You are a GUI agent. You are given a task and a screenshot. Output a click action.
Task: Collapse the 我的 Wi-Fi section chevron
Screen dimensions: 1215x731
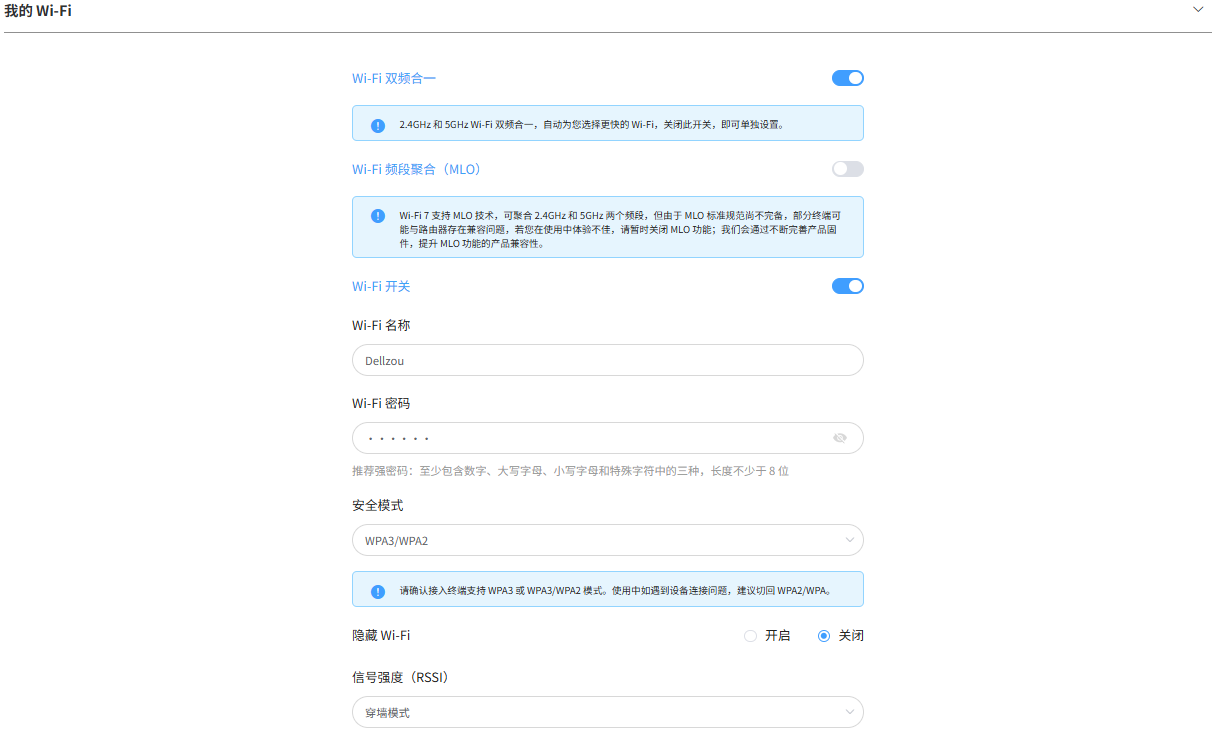click(x=1198, y=10)
